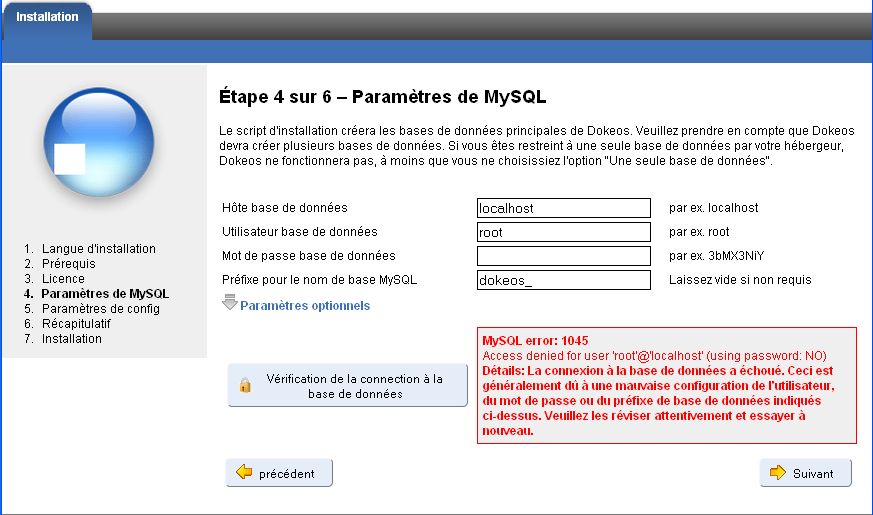Image resolution: width=873 pixels, height=515 pixels.
Task: Focus the Mot de passe base de données field
Action: [x=563, y=256]
